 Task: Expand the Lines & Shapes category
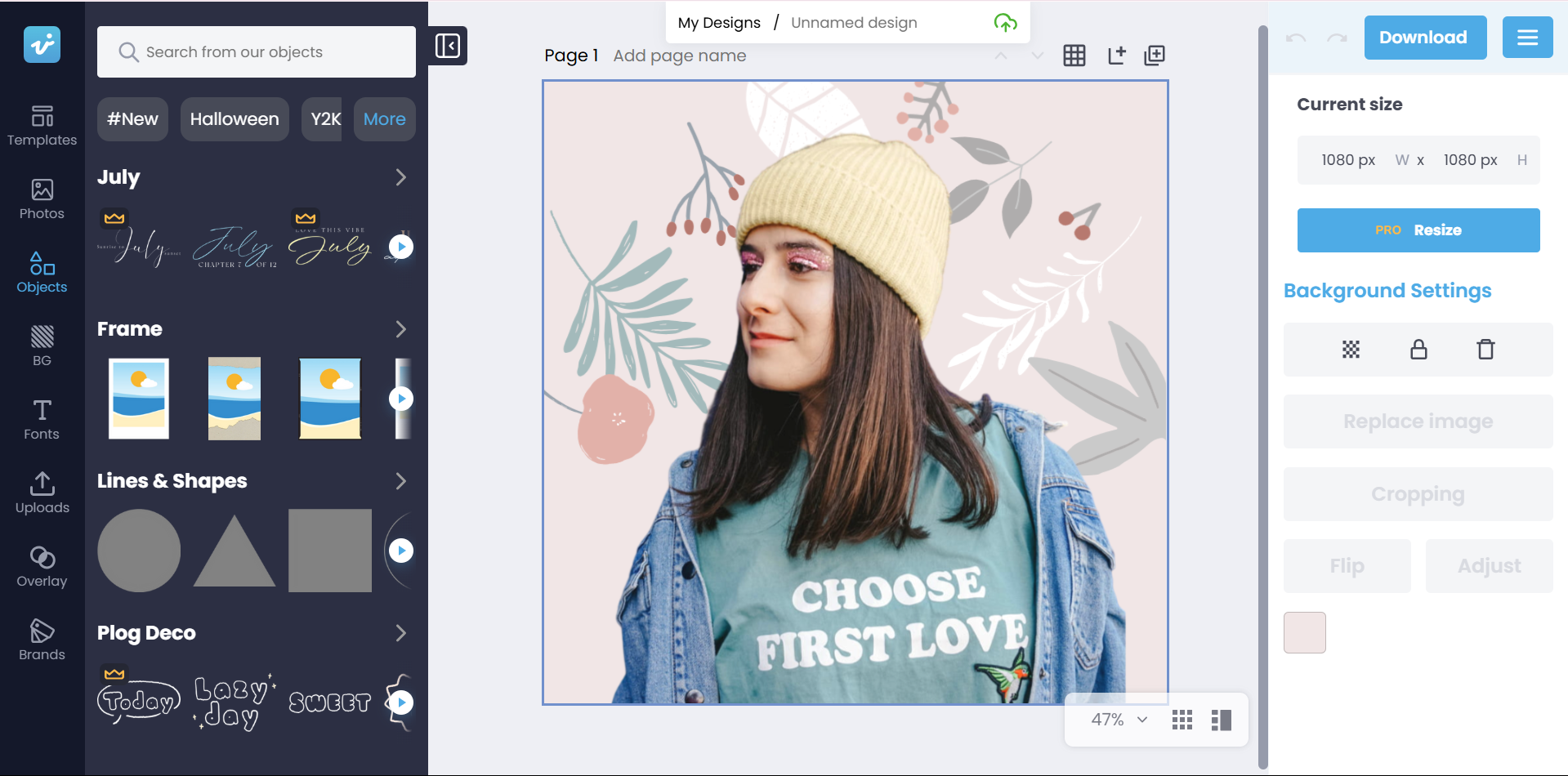pos(400,481)
